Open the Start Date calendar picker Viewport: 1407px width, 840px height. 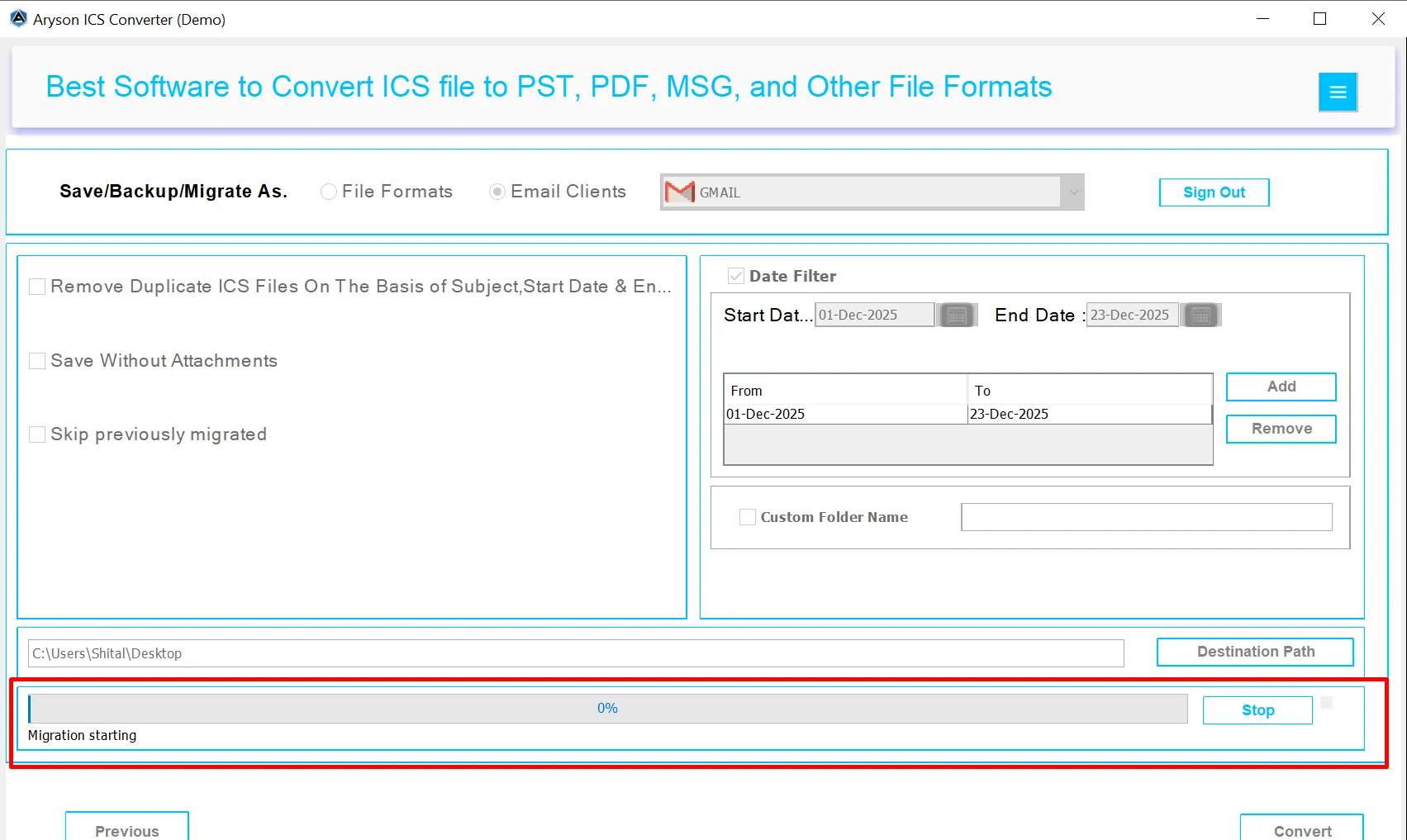point(956,314)
